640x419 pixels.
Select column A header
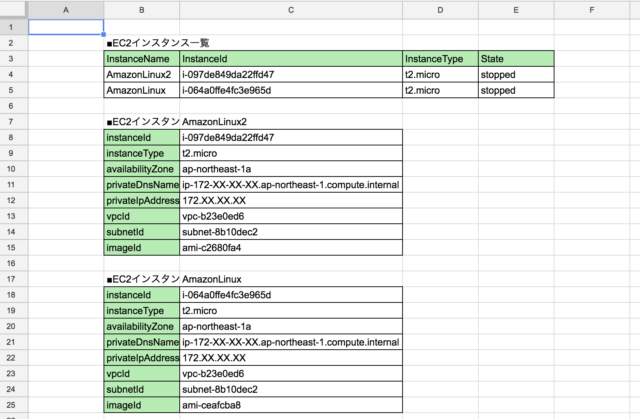point(66,10)
